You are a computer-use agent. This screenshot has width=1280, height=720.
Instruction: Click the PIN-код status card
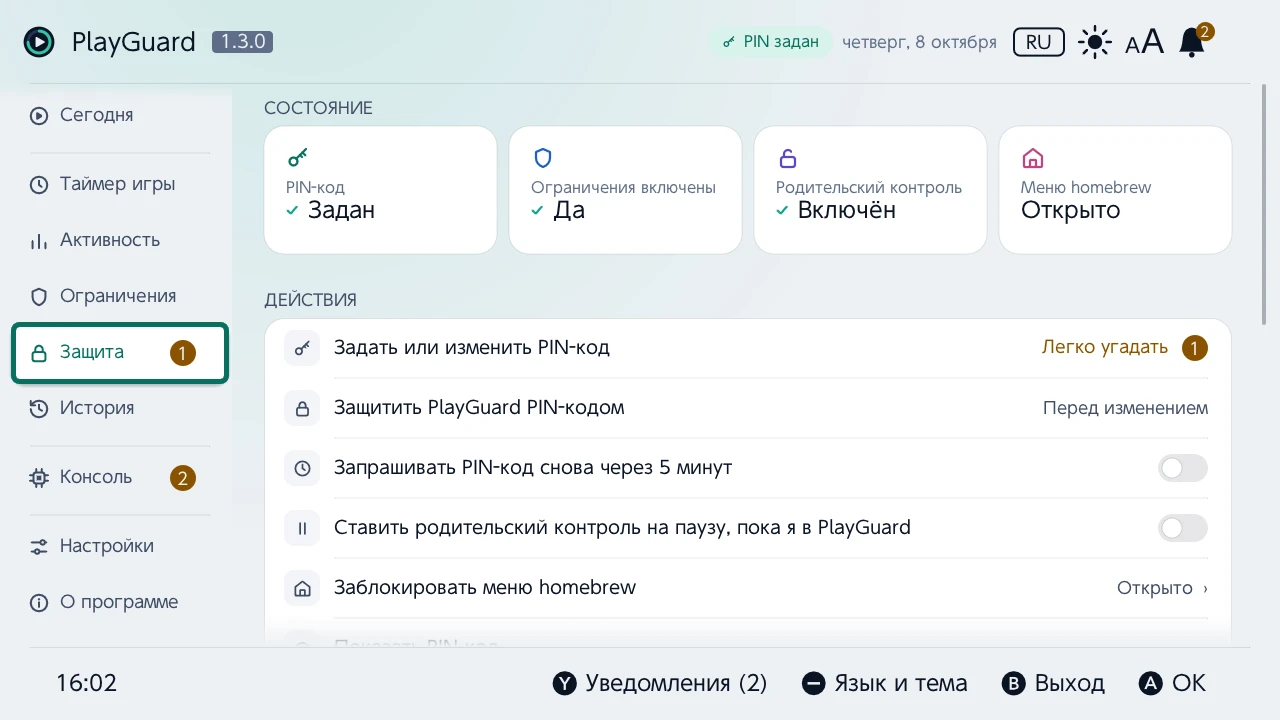(380, 190)
